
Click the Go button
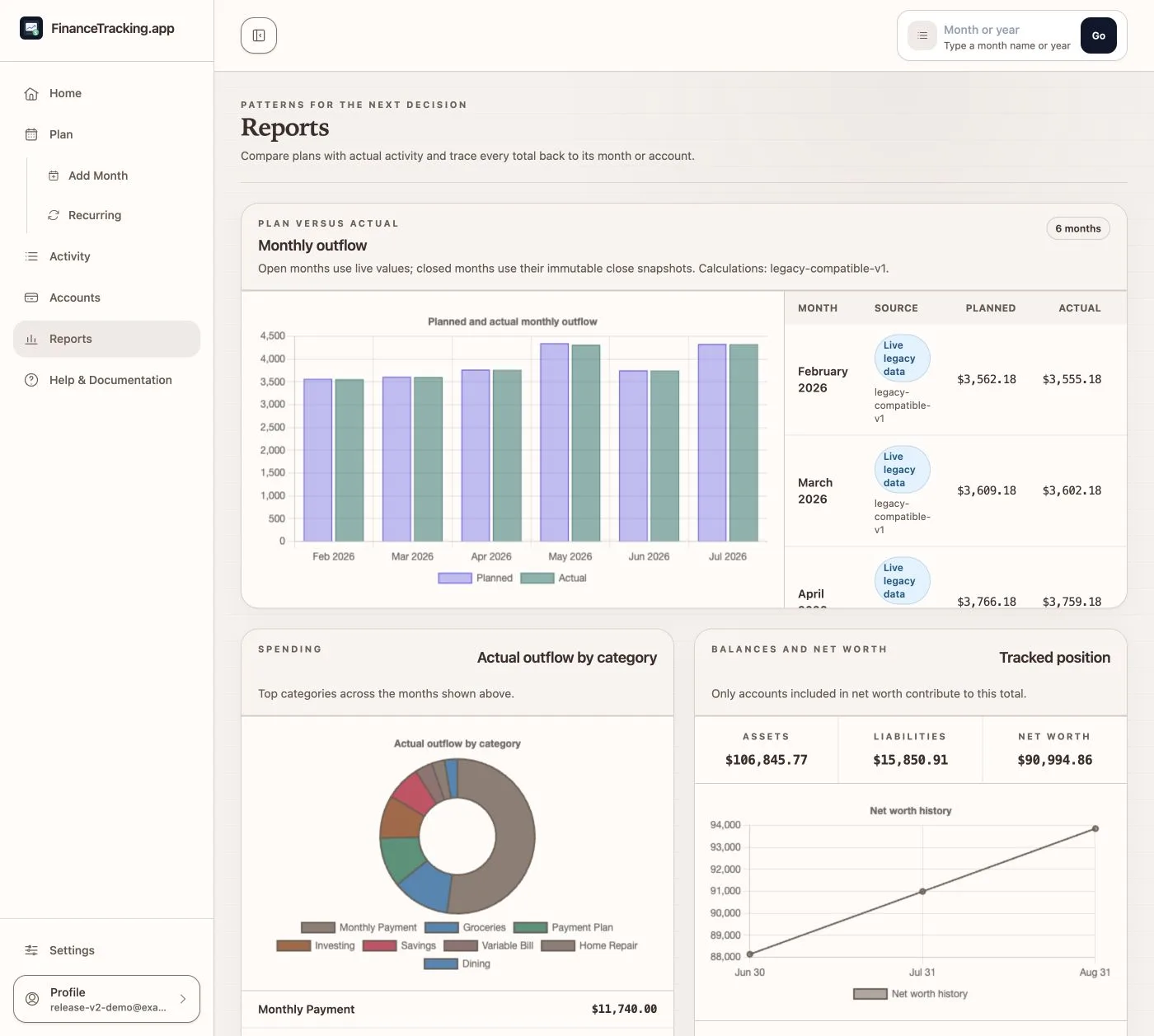(1099, 35)
